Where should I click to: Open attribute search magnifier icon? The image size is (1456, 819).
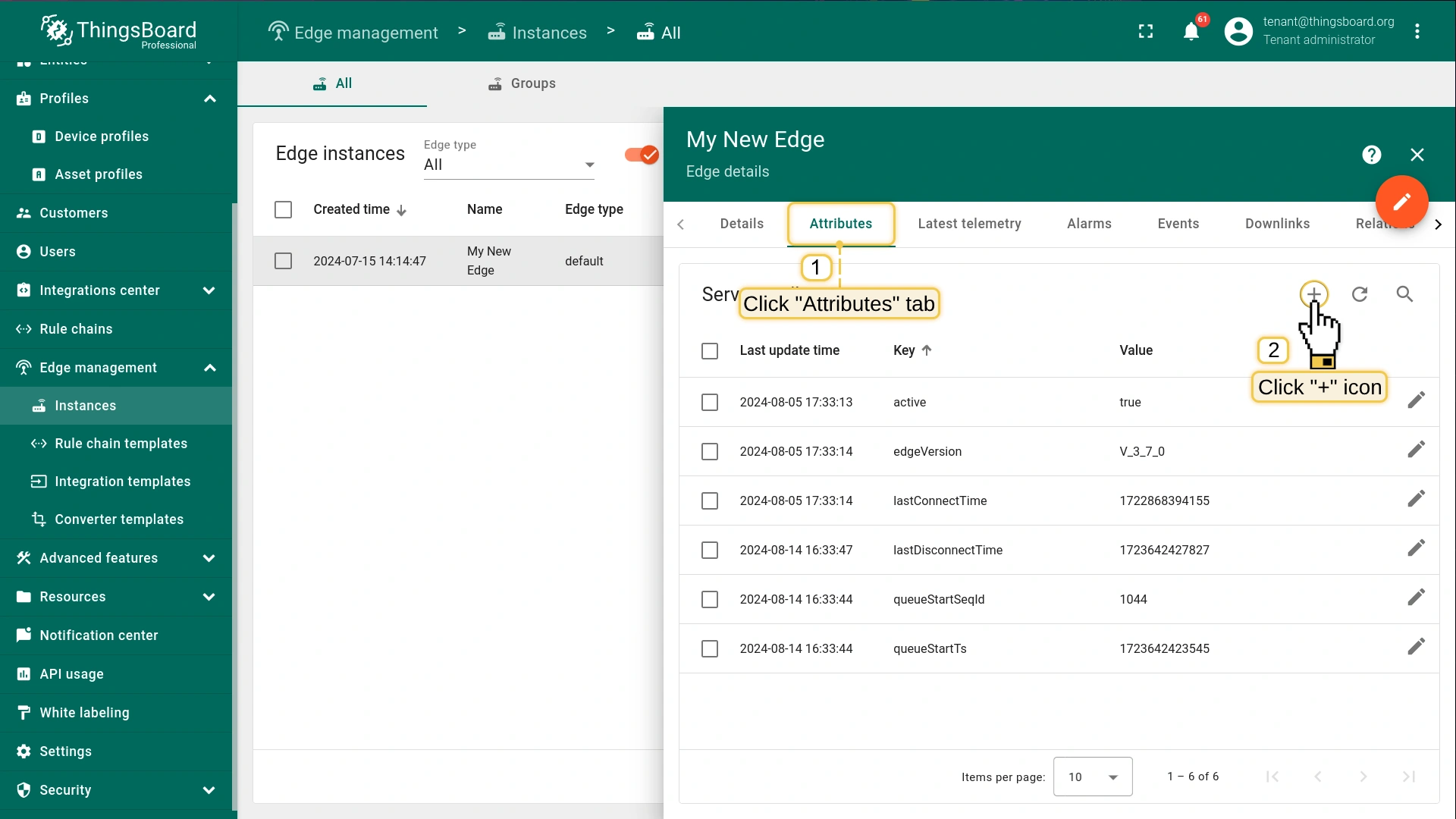pos(1404,294)
